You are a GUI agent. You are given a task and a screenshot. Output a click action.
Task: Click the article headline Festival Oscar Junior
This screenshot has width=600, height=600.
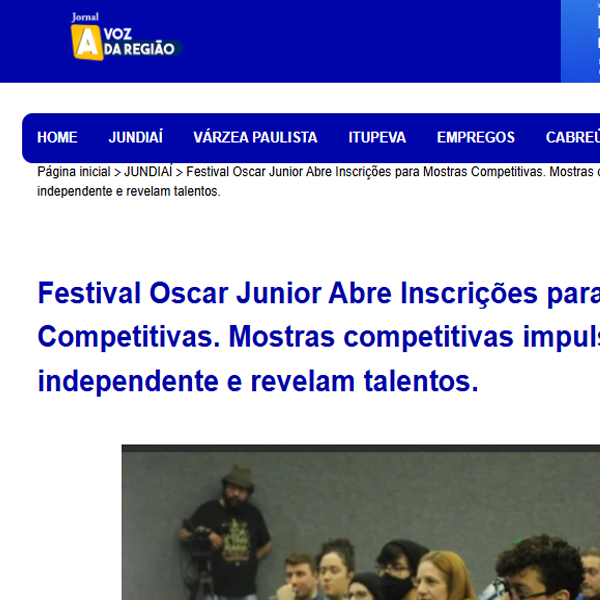(x=319, y=337)
